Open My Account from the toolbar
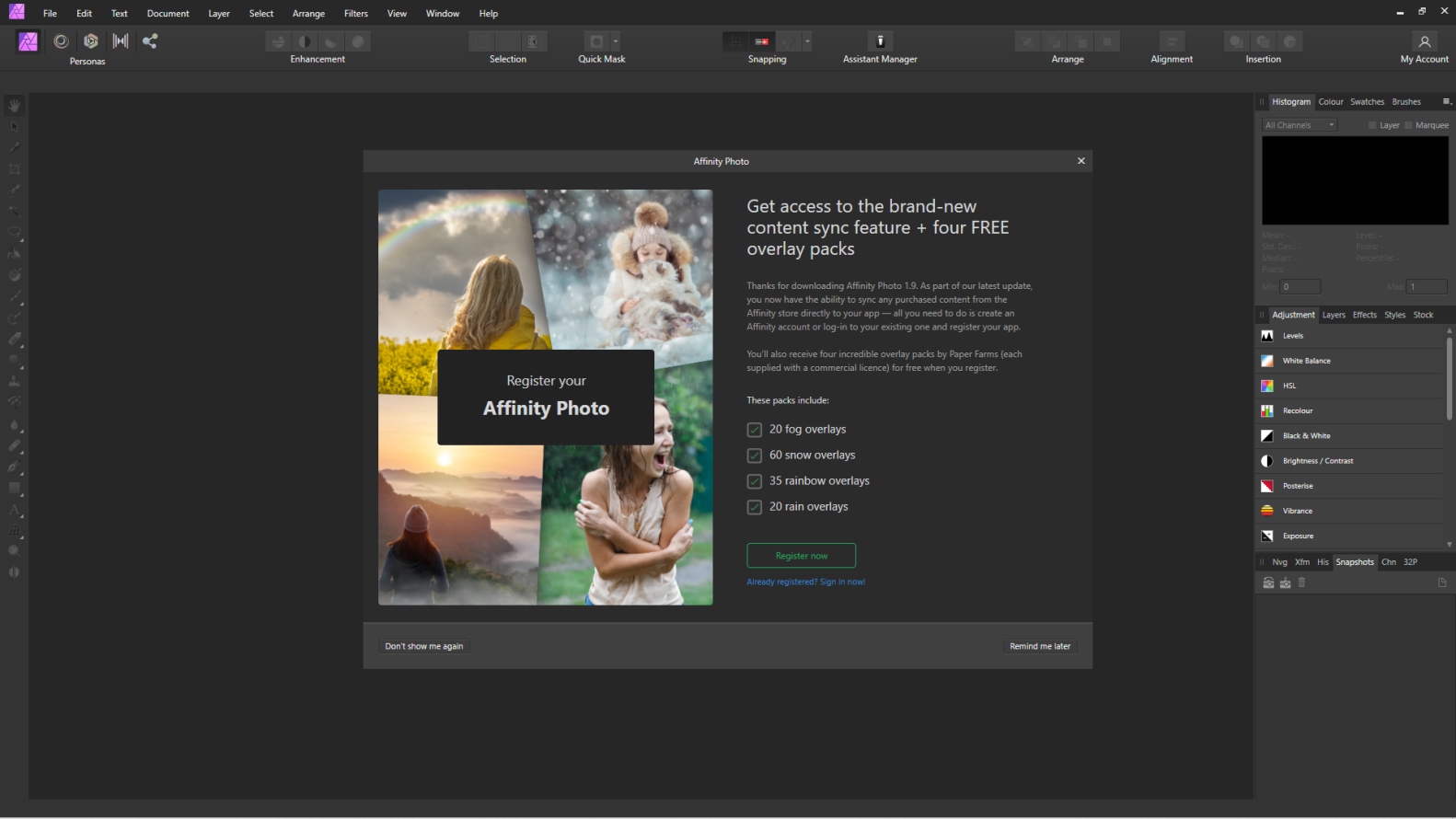1456x819 pixels. (x=1424, y=41)
